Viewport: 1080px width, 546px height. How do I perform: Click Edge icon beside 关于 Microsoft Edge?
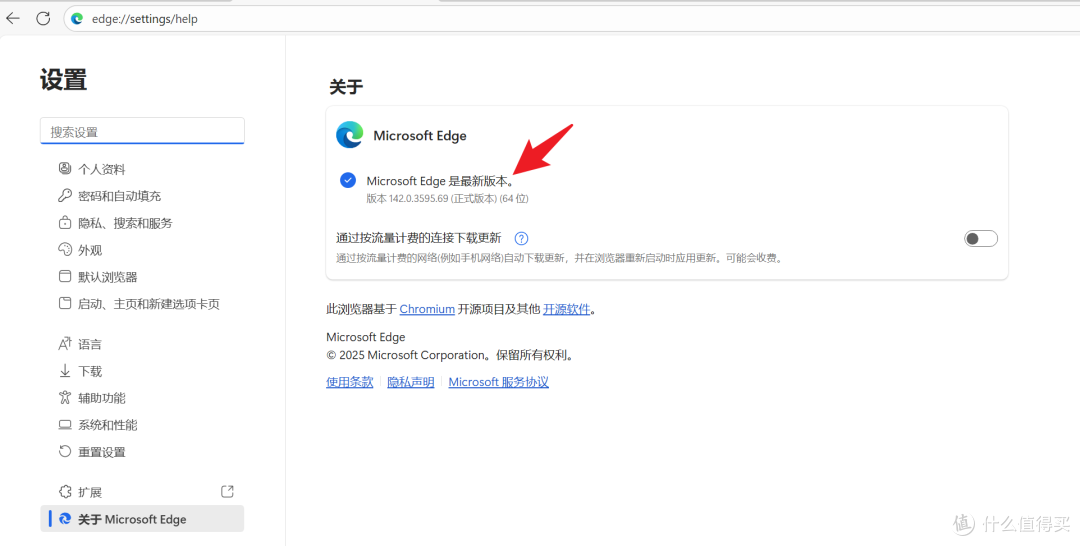65,518
